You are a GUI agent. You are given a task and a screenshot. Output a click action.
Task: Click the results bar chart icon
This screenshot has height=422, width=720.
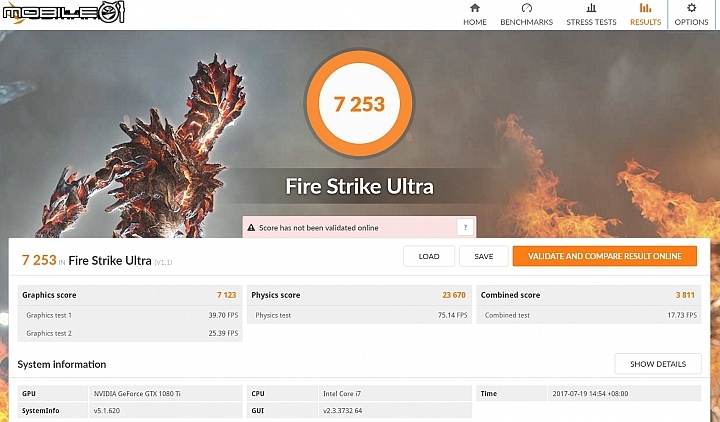pos(646,8)
